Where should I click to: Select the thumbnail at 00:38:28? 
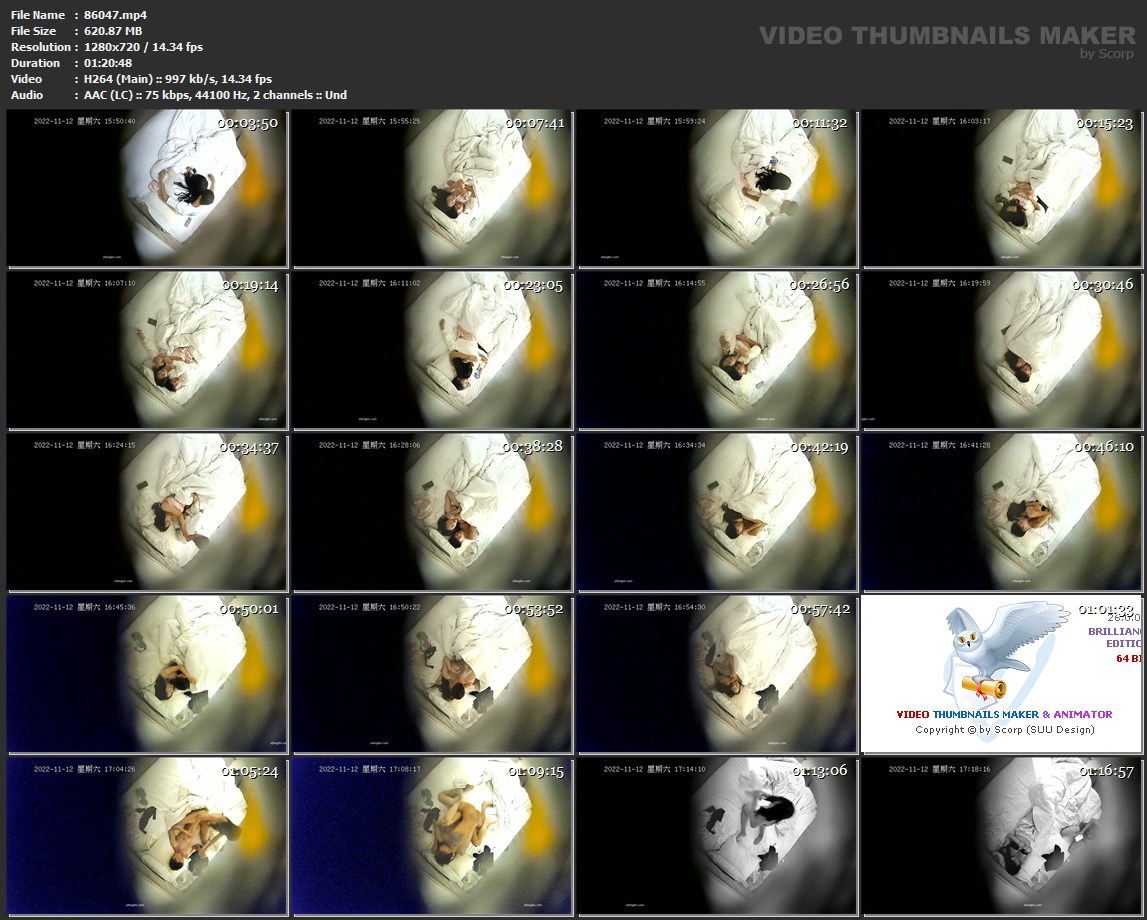(x=432, y=513)
